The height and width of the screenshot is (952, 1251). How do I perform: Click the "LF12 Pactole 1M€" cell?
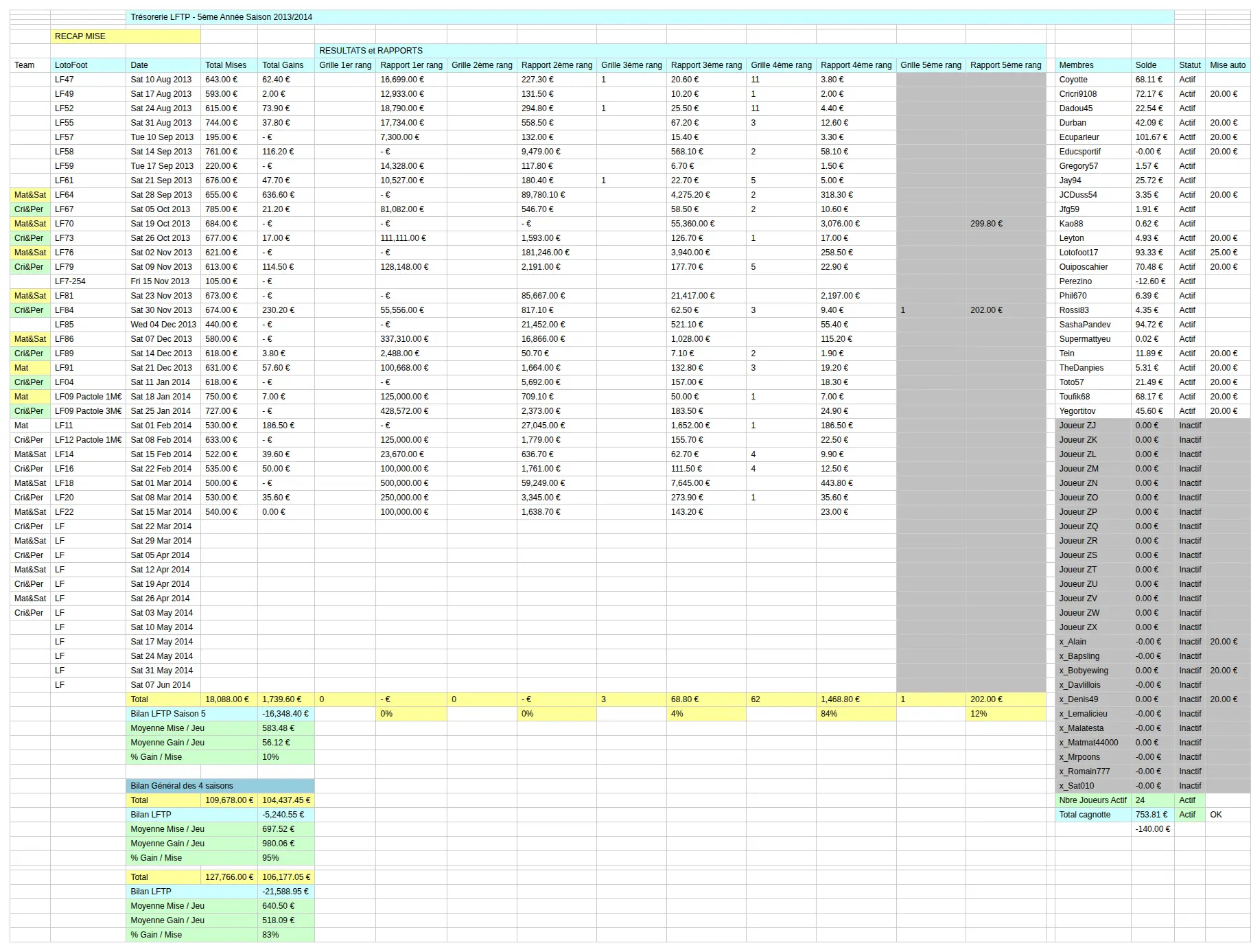click(x=89, y=440)
